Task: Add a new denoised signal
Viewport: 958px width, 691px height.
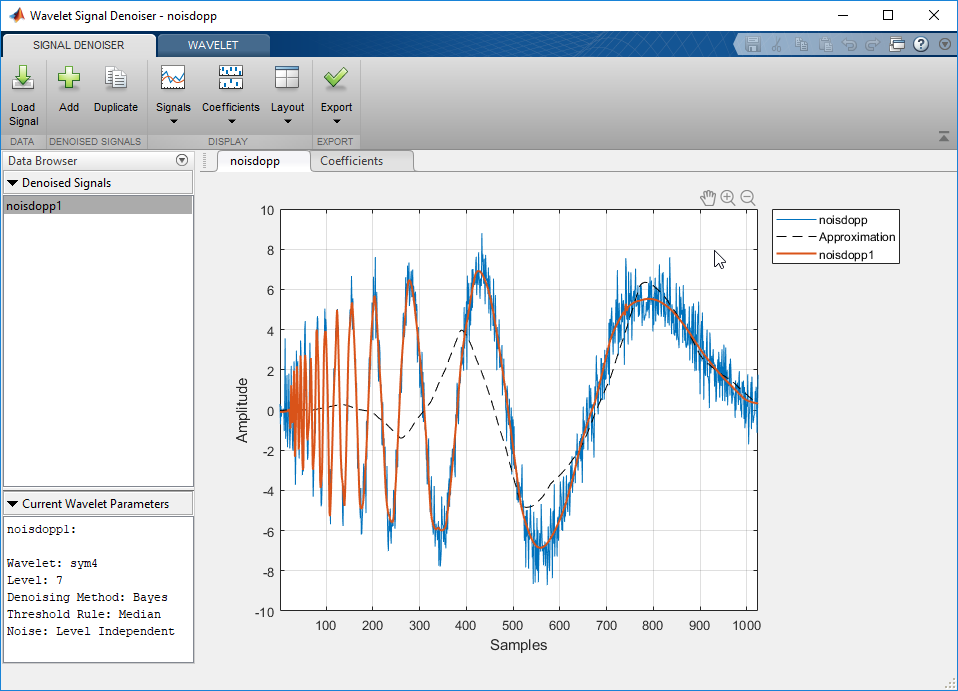Action: (69, 80)
